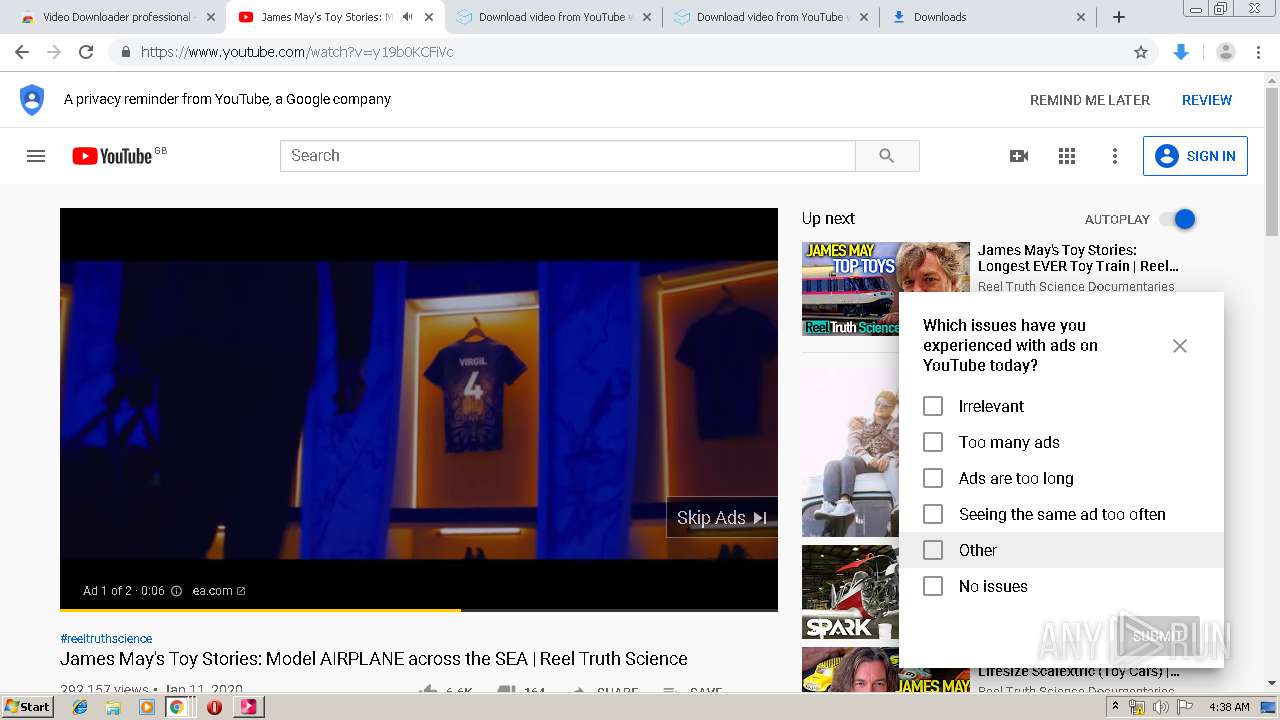Open media player from taskbar
Viewport: 1280px width, 720px height.
pos(147,707)
